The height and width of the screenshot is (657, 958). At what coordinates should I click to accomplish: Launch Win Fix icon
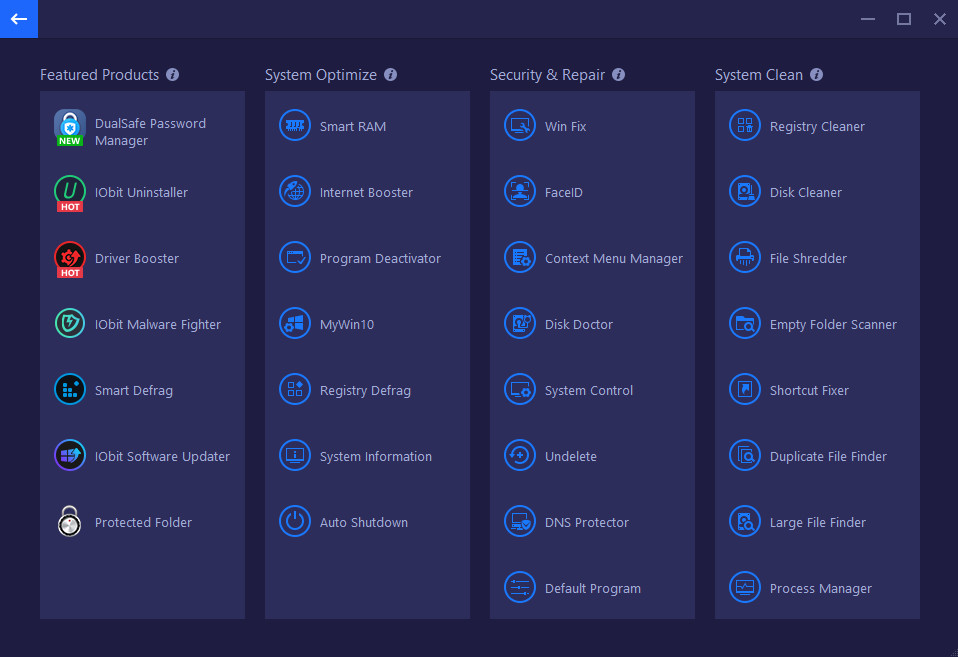tap(519, 125)
